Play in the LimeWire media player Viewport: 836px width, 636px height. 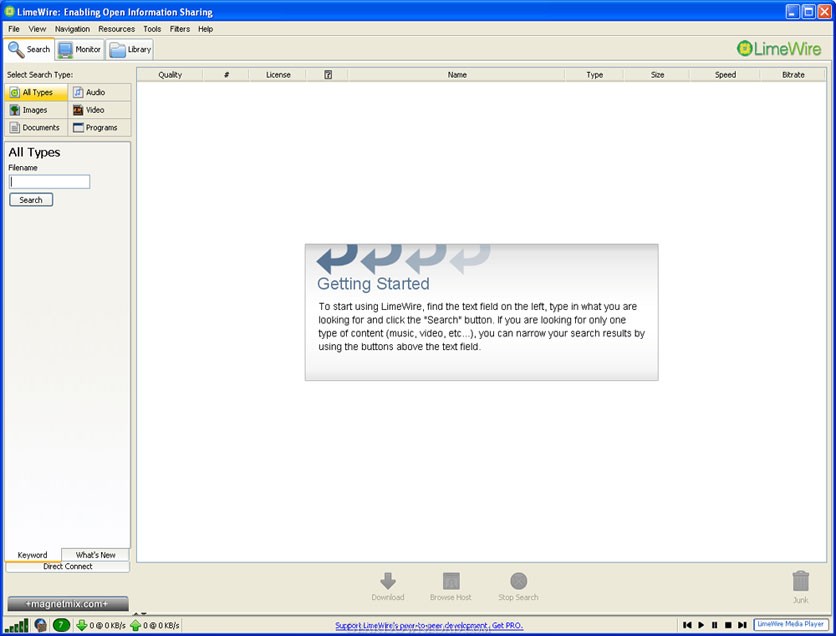click(701, 625)
